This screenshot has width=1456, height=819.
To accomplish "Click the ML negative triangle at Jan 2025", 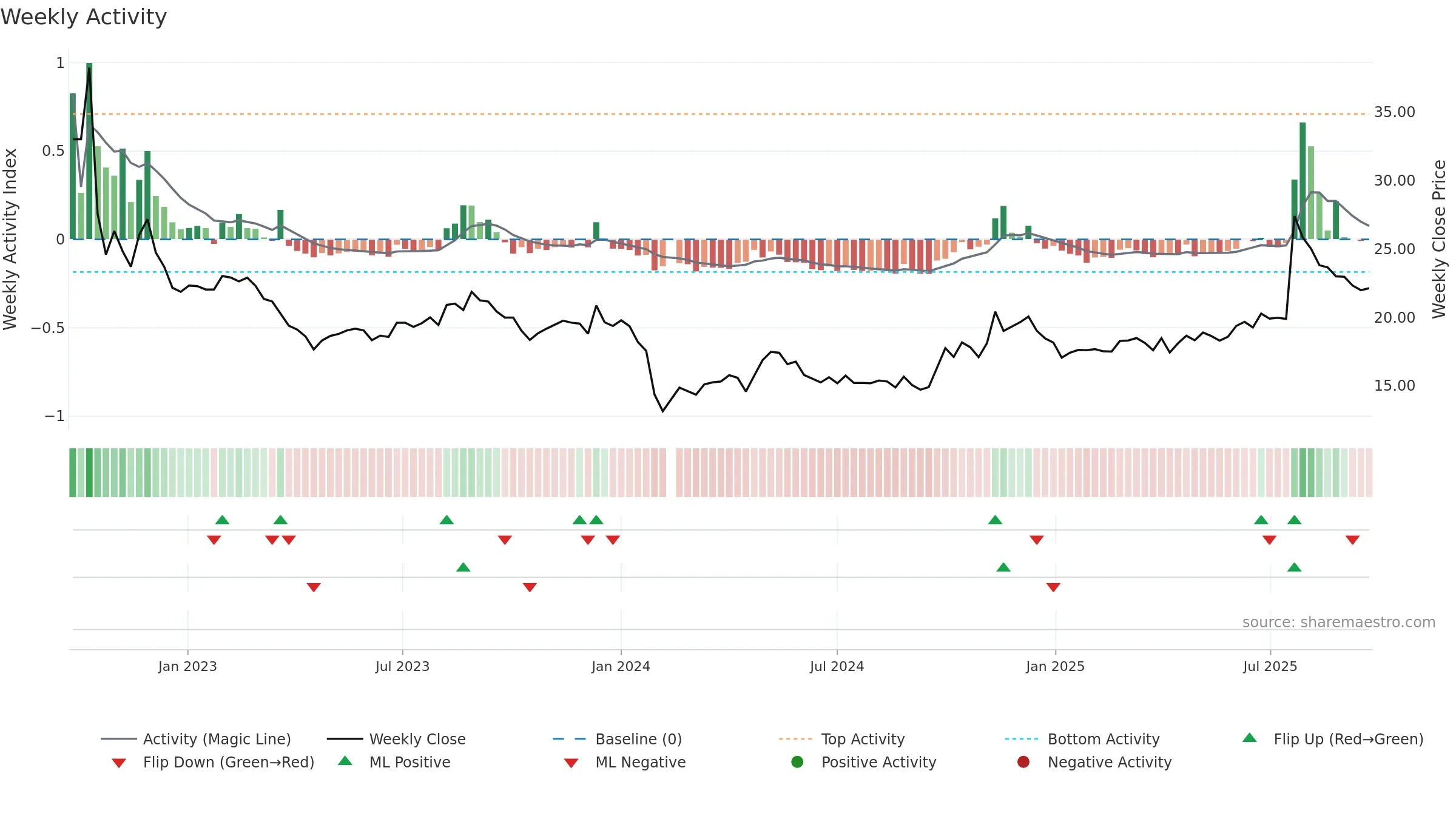I will point(1053,587).
